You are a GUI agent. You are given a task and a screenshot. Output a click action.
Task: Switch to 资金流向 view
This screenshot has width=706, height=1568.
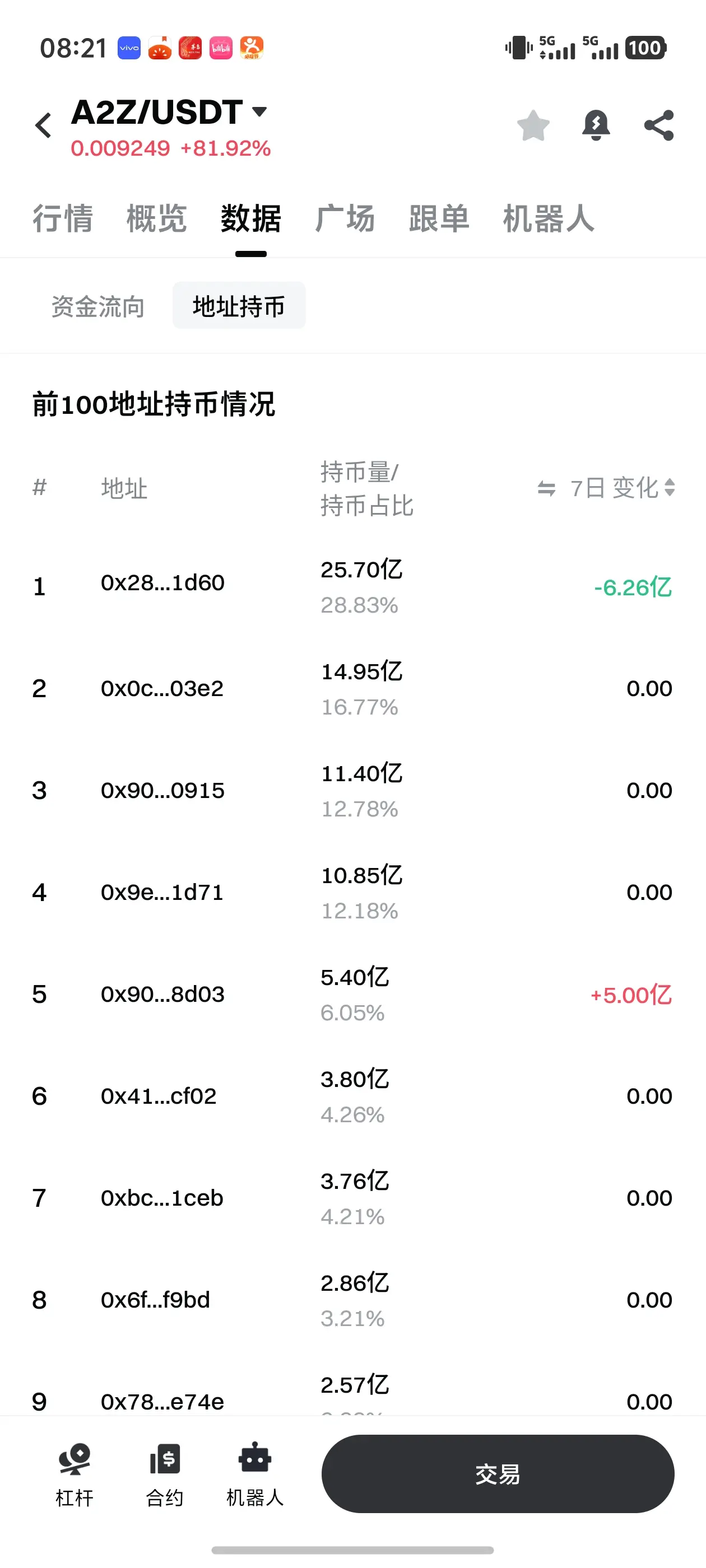coord(98,306)
